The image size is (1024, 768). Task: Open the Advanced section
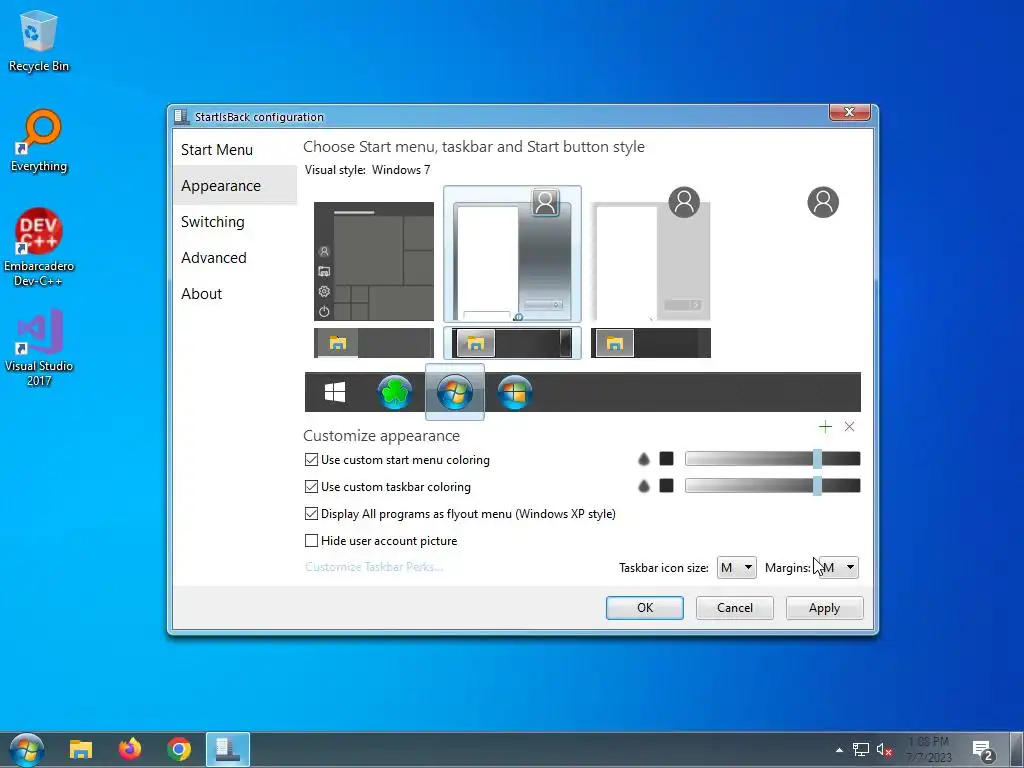click(234, 257)
